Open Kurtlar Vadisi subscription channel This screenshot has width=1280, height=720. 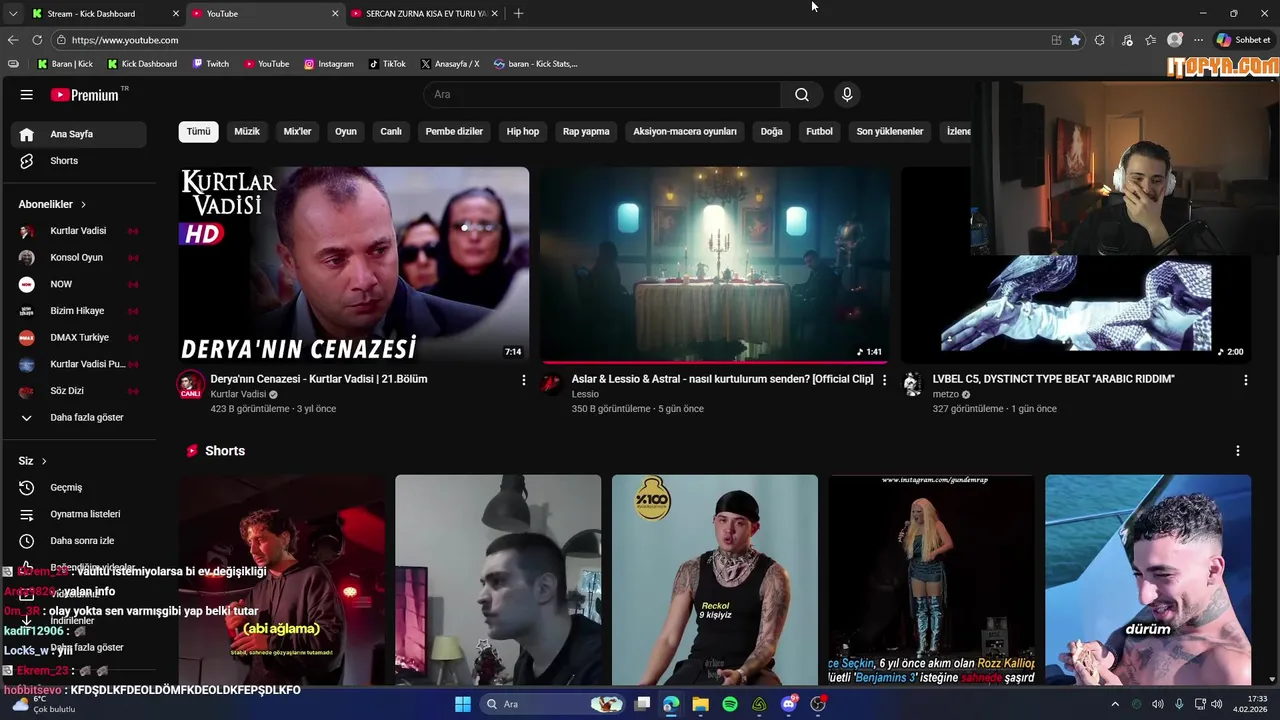click(76, 231)
